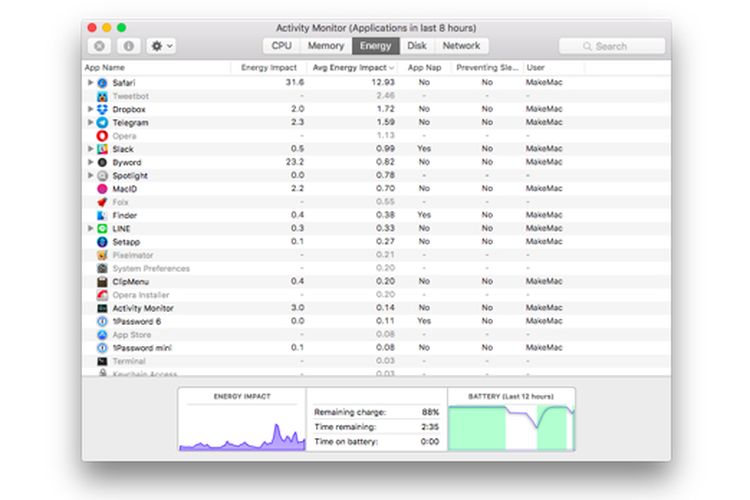Click the MacID app icon

(x=102, y=189)
